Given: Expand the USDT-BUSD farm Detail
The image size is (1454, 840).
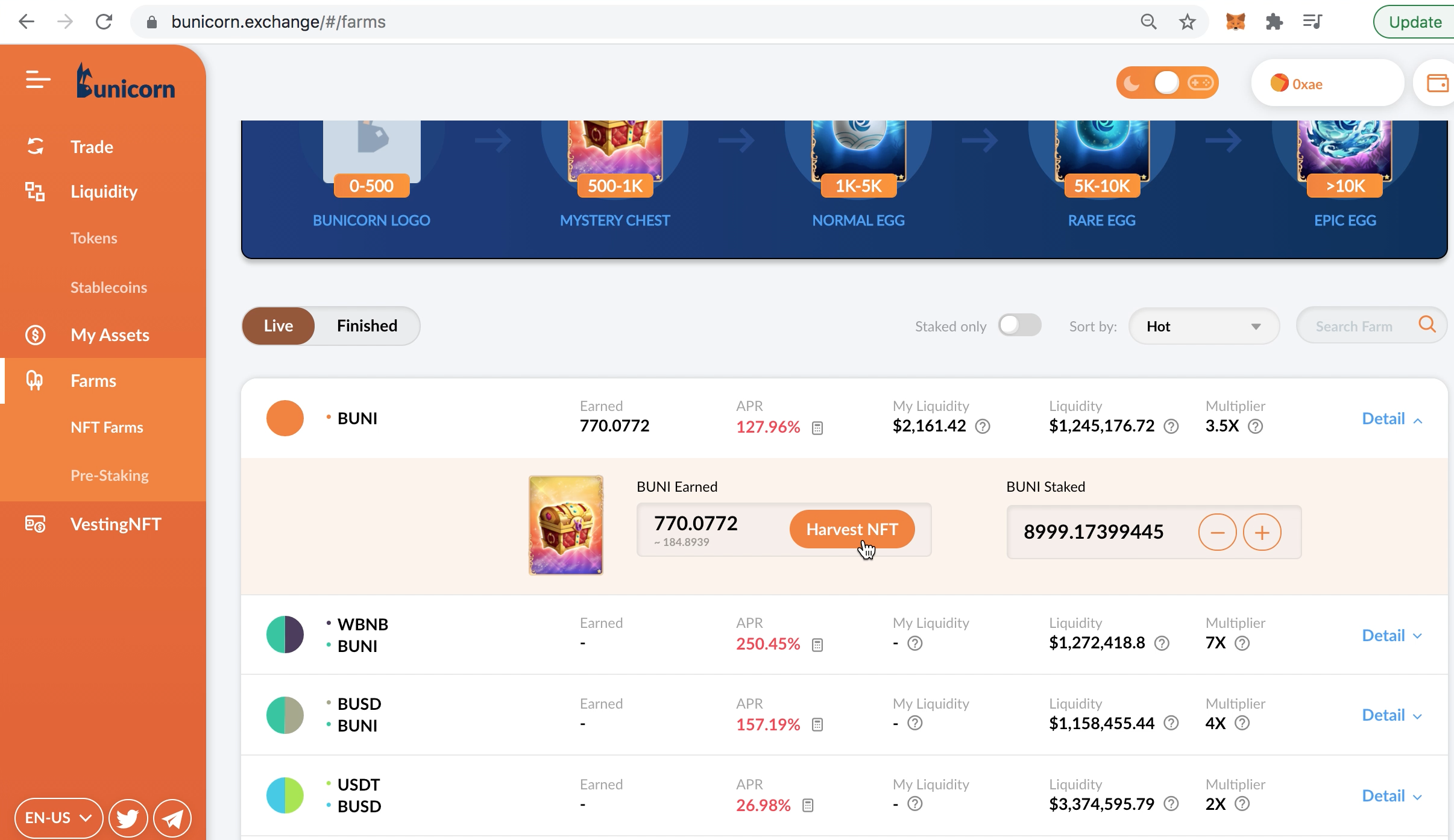Looking at the screenshot, I should (1392, 796).
